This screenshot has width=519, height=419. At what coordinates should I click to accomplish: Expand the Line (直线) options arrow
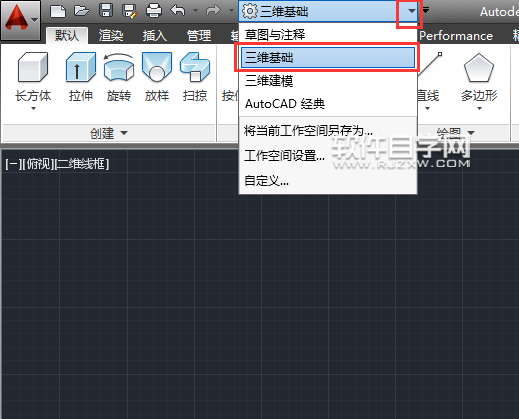click(x=427, y=108)
